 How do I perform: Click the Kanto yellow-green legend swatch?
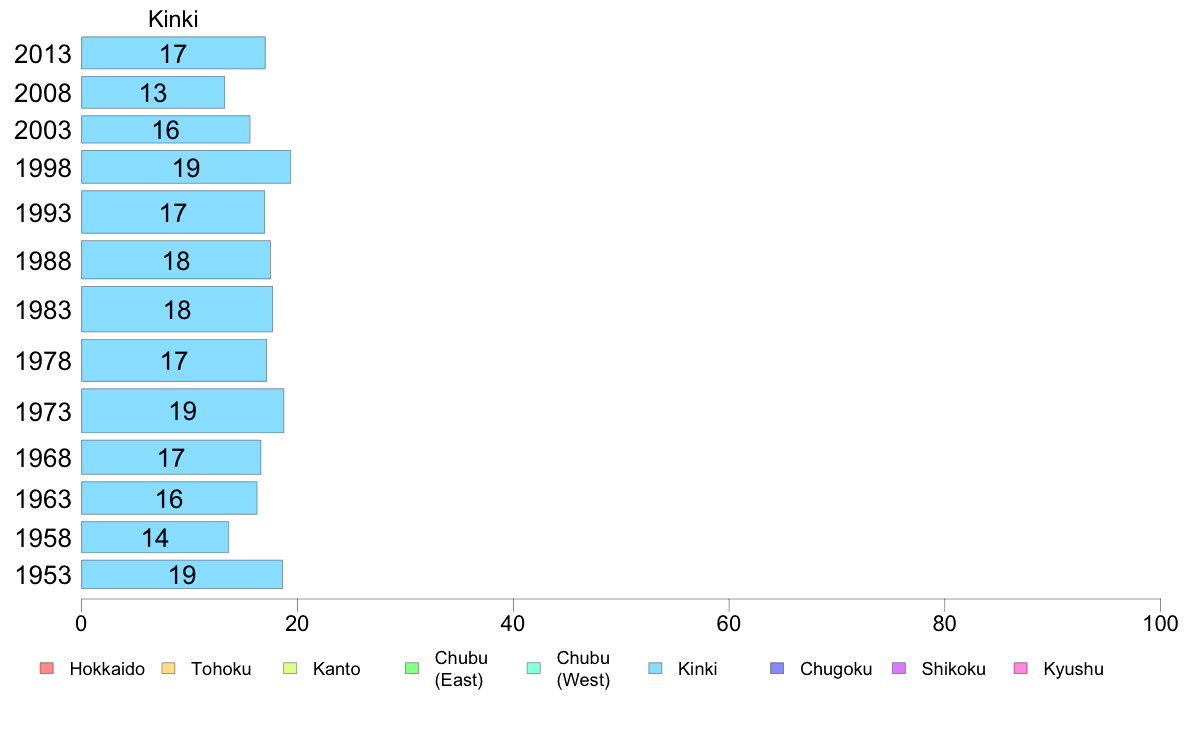click(x=290, y=669)
